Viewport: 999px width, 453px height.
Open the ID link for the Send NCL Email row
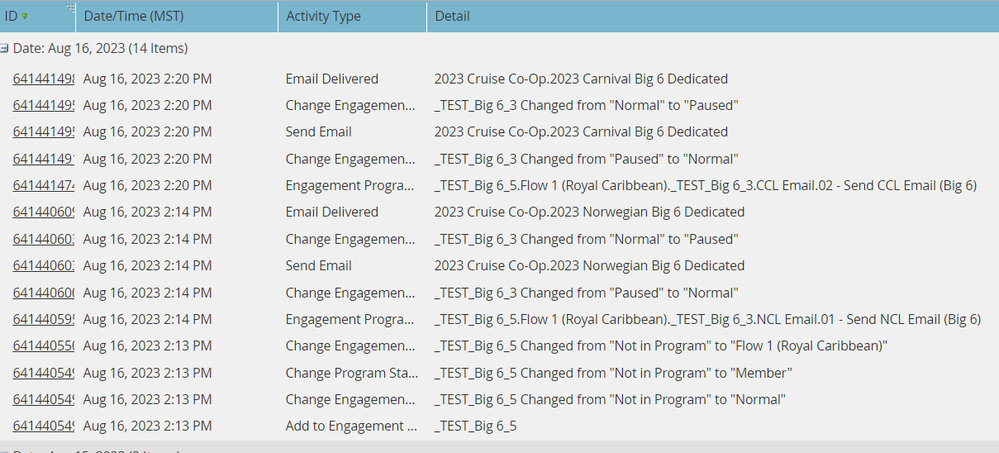click(41, 319)
